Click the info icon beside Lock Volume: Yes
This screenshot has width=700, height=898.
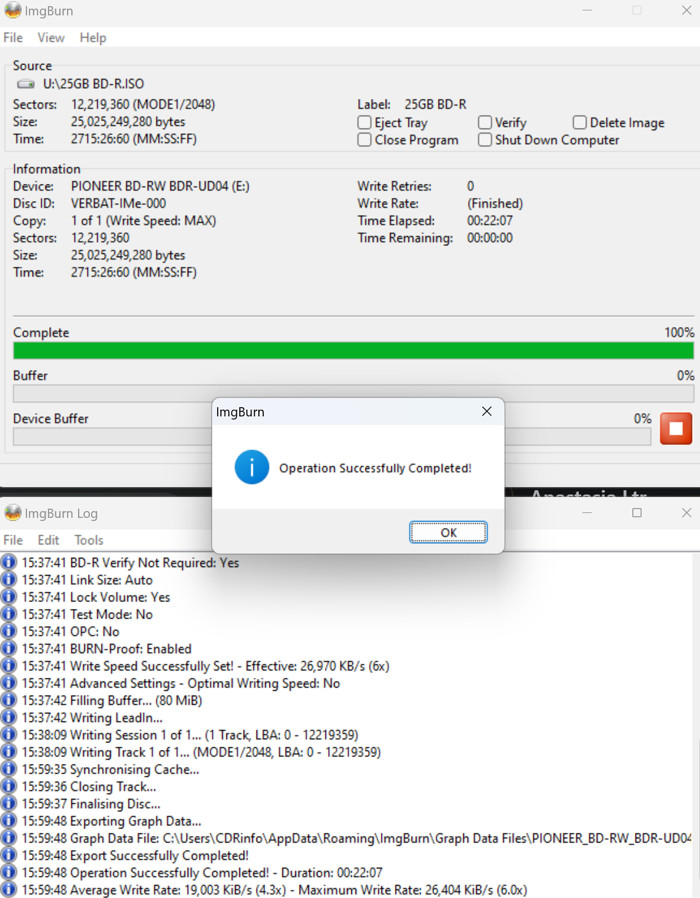(x=9, y=596)
